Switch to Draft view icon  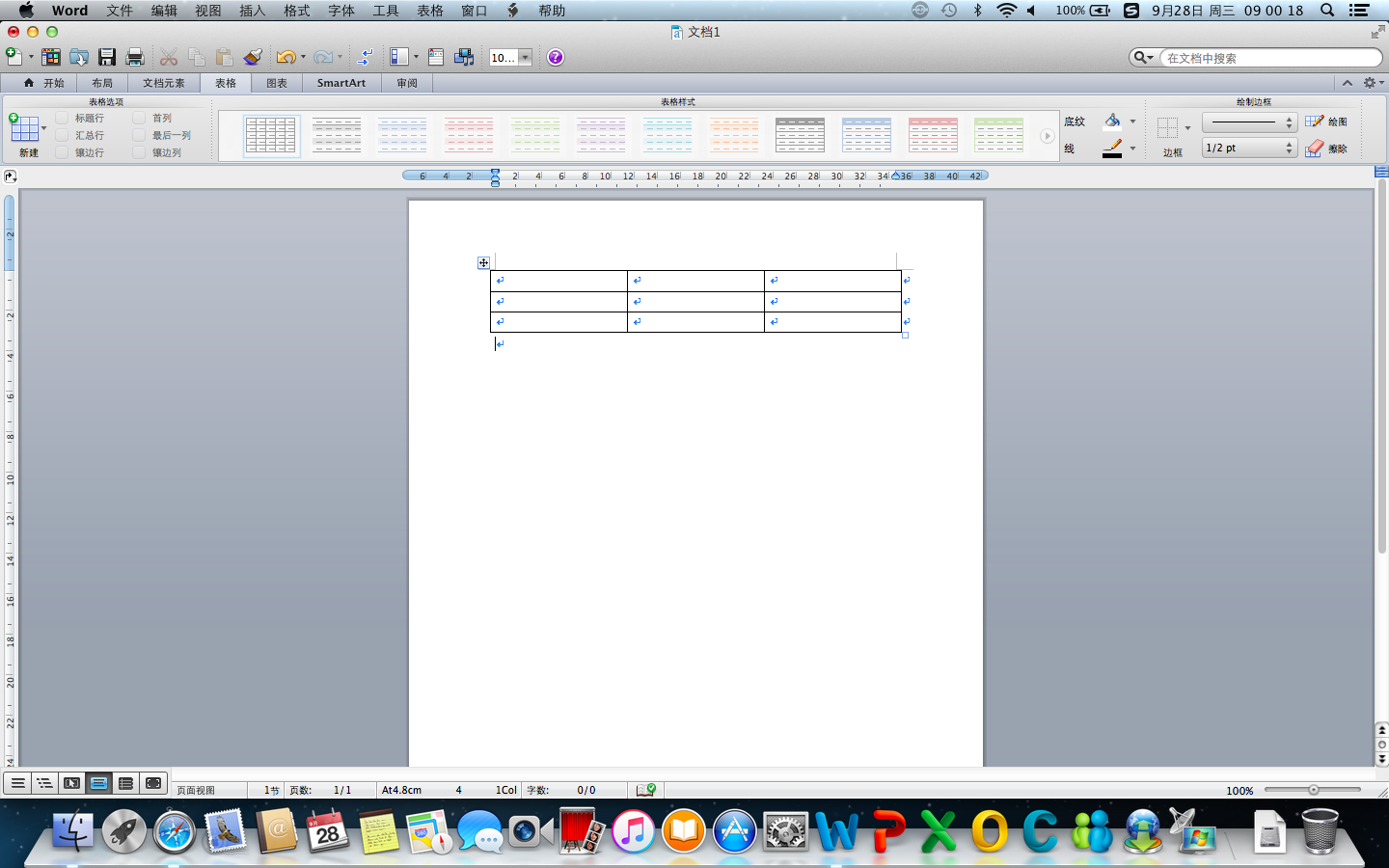click(x=17, y=783)
